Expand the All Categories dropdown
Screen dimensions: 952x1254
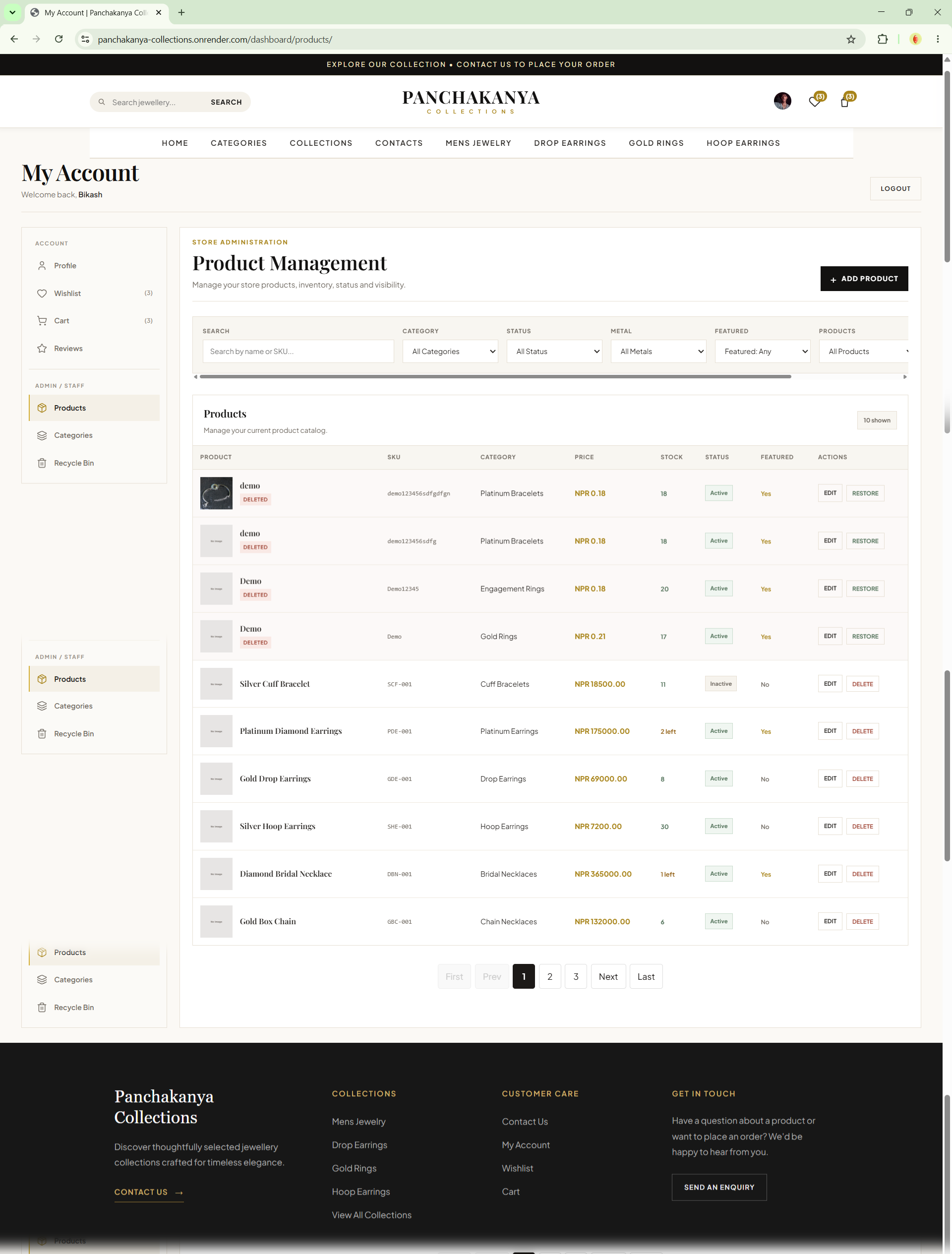point(450,352)
